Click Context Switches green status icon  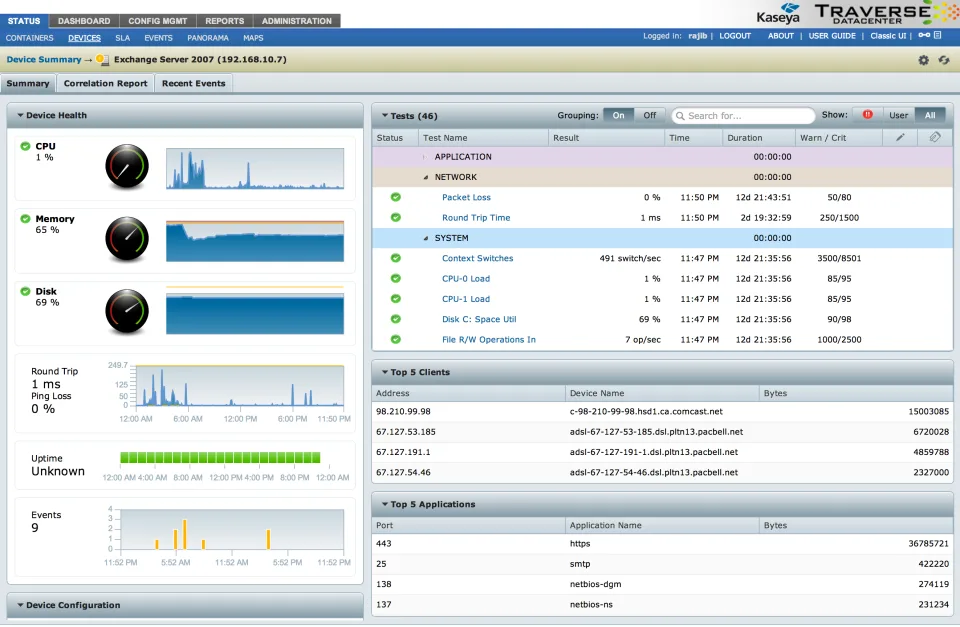point(396,258)
